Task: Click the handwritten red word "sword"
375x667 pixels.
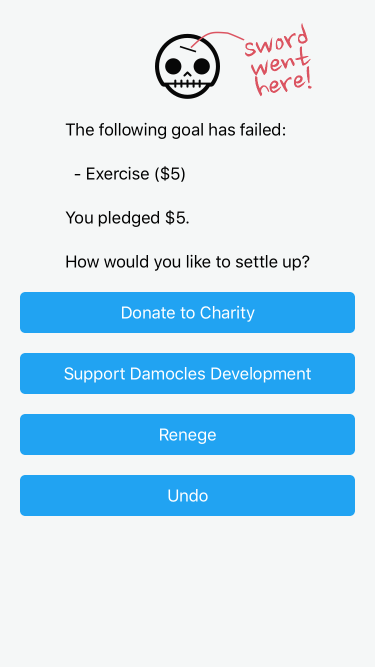Action: coord(276,41)
